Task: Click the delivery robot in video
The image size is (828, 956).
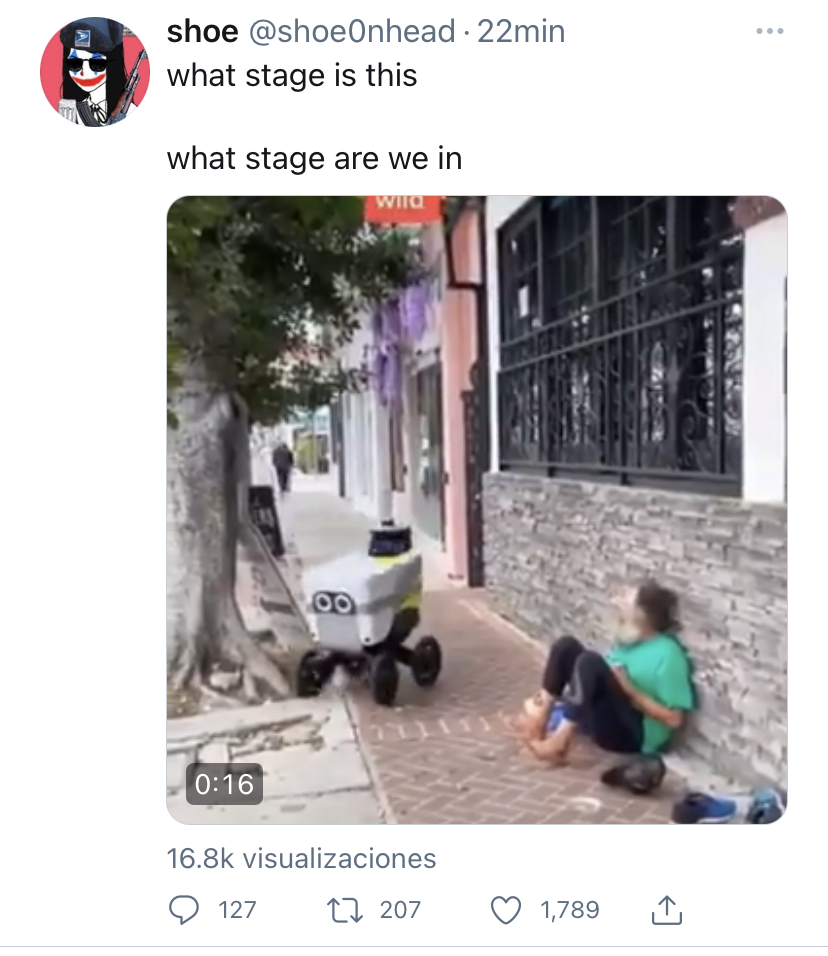Action: point(369,613)
